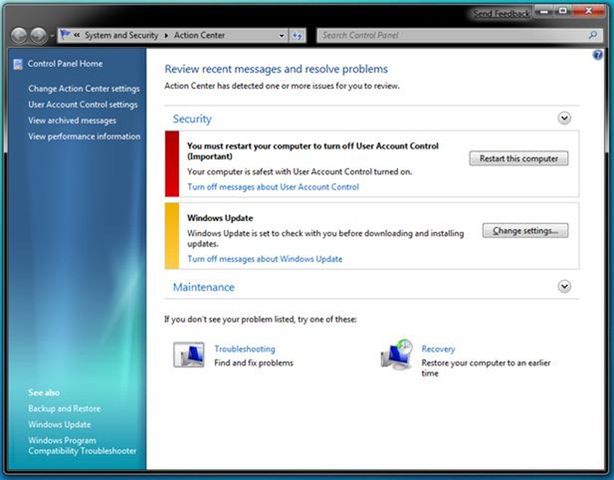
Task: Click the Windows Update message title
Action: pyautogui.click(x=220, y=218)
